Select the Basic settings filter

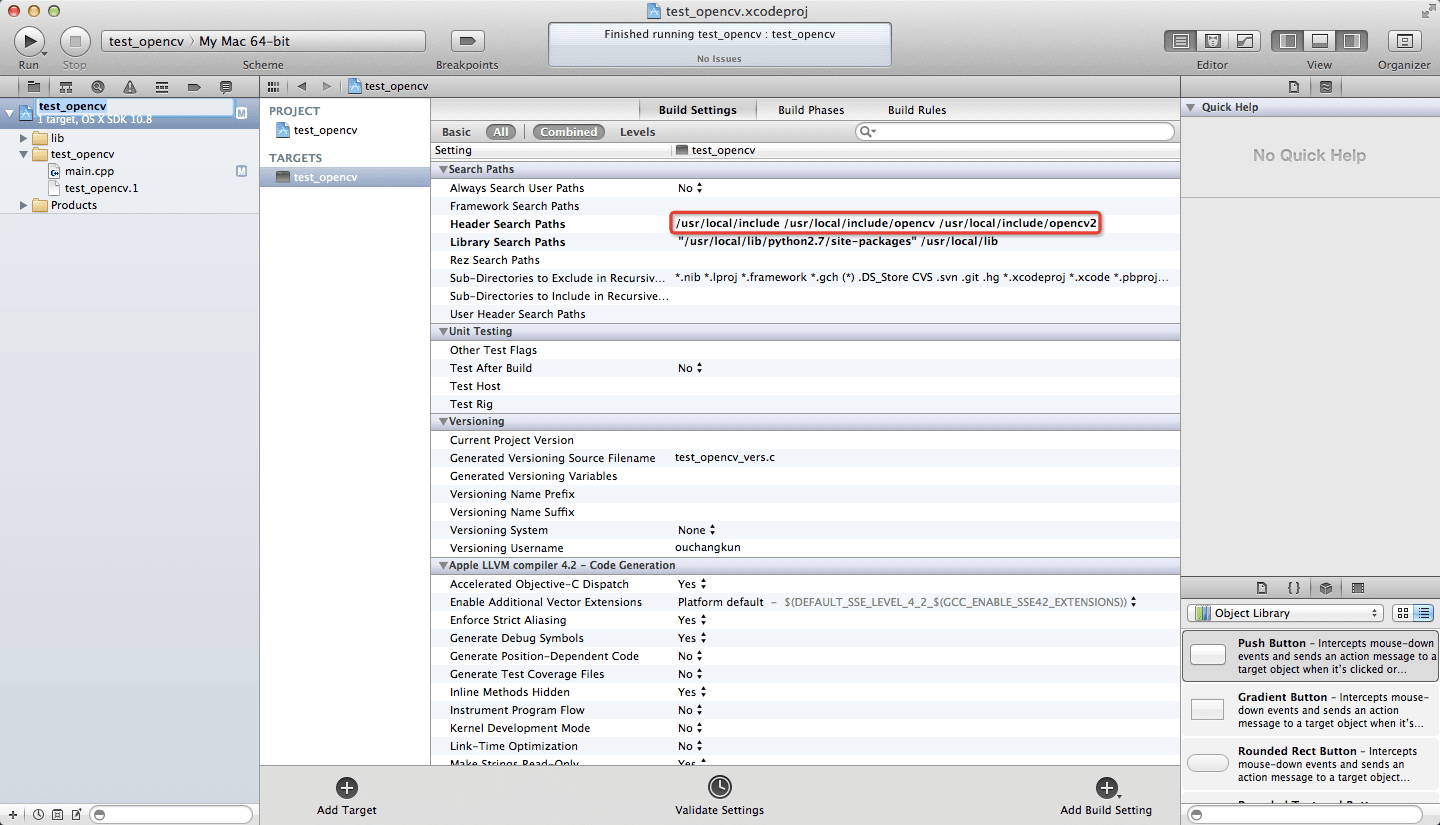456,132
